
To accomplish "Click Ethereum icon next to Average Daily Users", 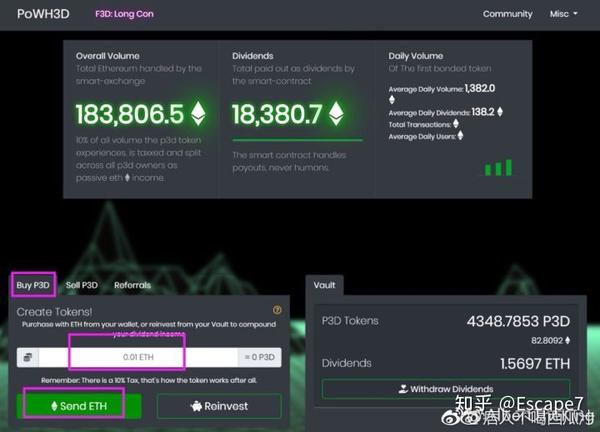I will coord(460,135).
